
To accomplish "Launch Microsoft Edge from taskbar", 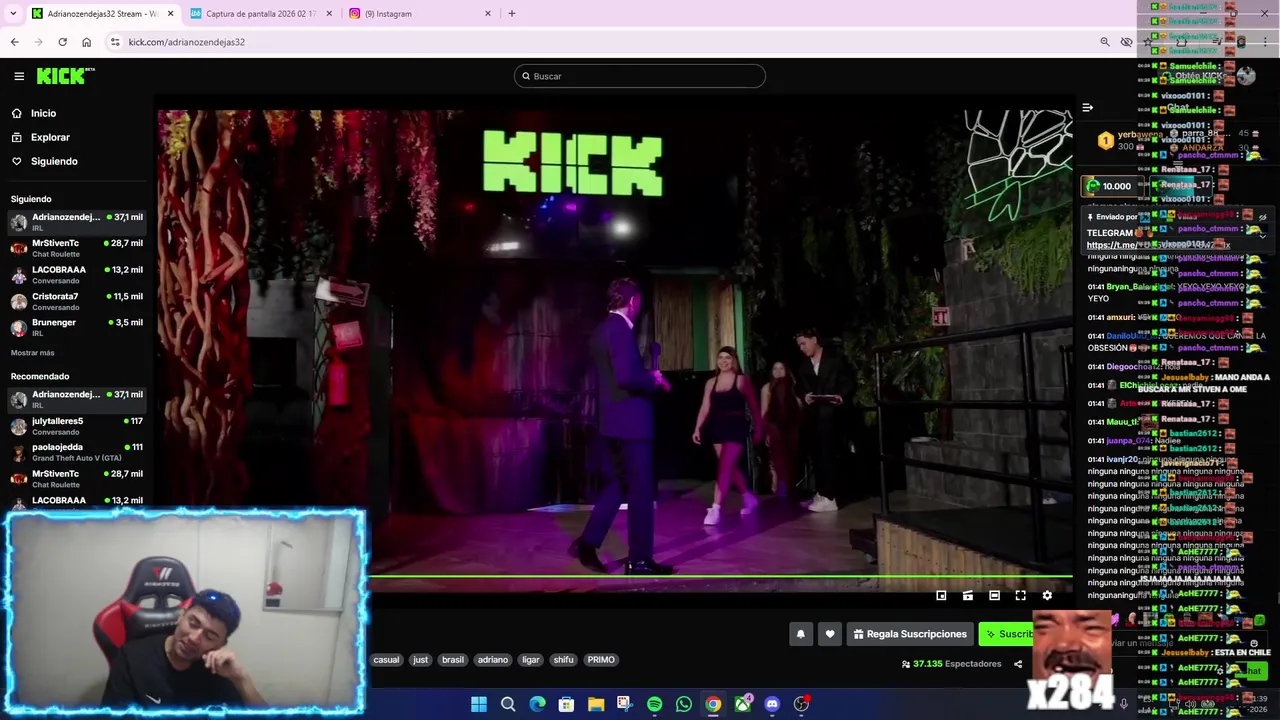I will [537, 704].
